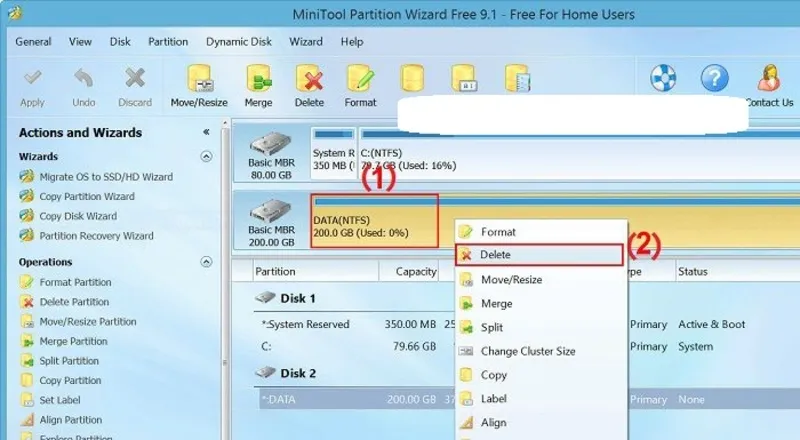Click the Format toolbar icon

pyautogui.click(x=360, y=78)
